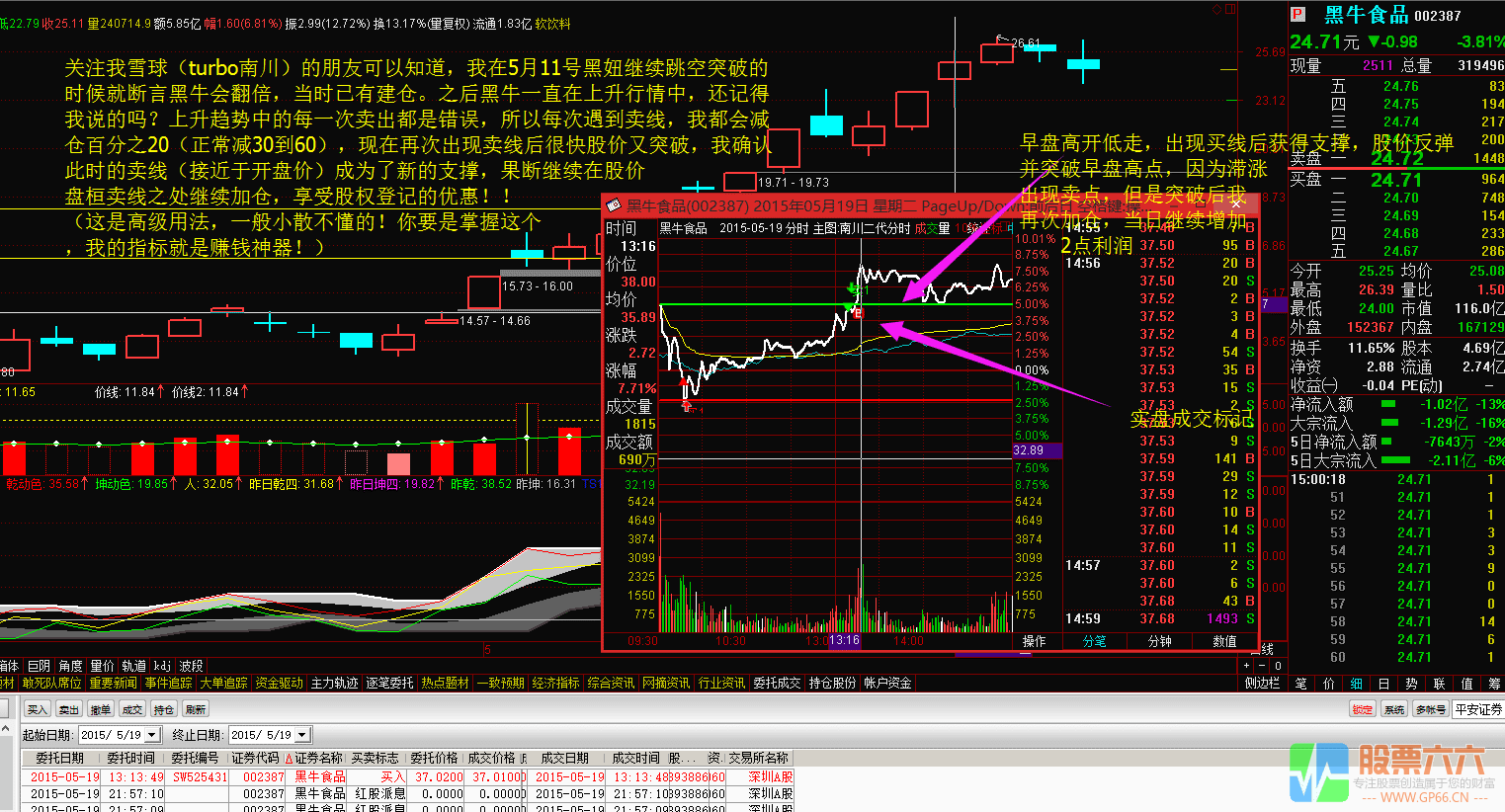Select the 主力轨迹 tab
Viewport: 1505px width, 812px height.
[x=335, y=683]
